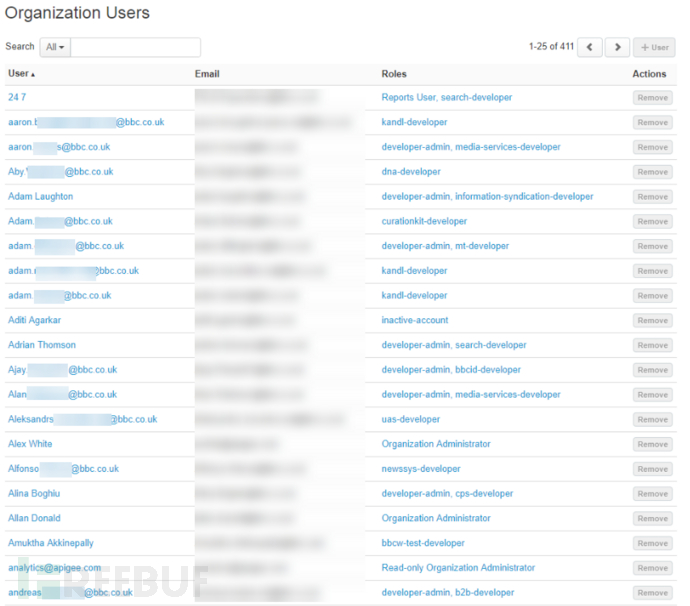
Task: Click roles 'developer-admin, information-syndication-developer'
Action: (487, 196)
